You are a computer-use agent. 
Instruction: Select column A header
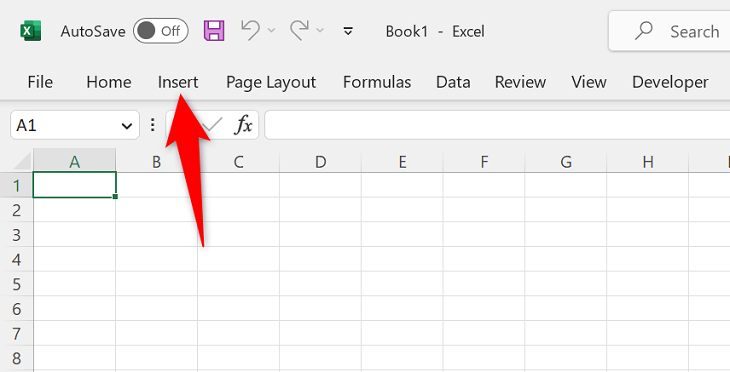click(x=74, y=161)
